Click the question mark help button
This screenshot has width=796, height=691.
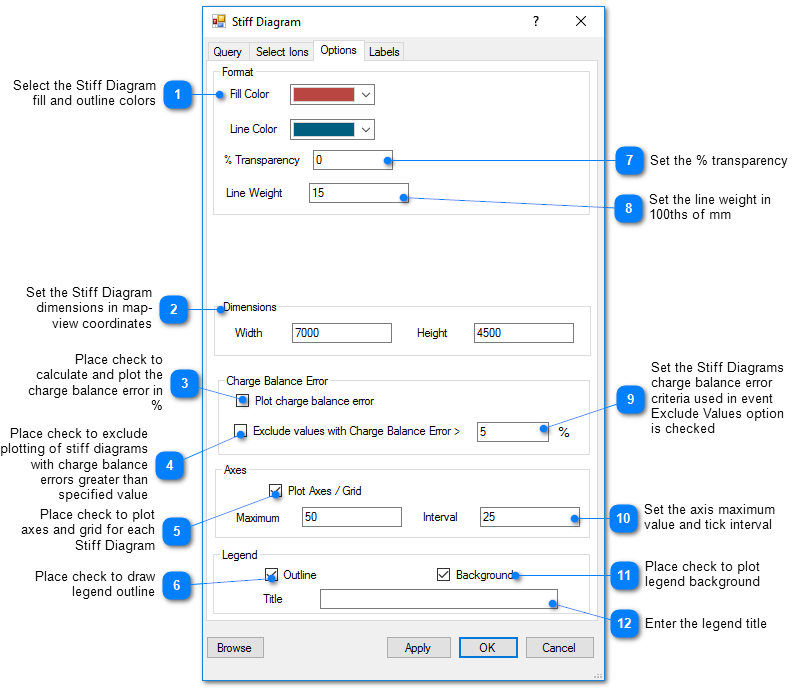[x=535, y=21]
